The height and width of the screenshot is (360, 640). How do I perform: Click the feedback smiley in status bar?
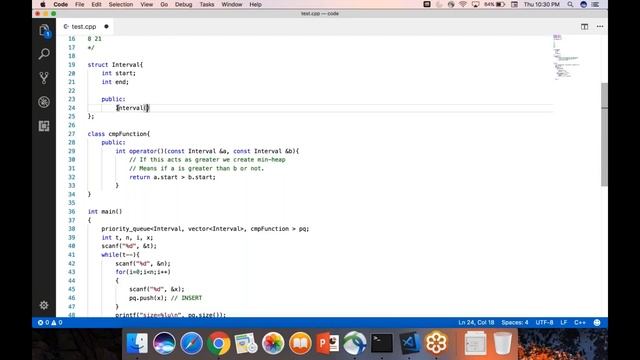(x=597, y=322)
